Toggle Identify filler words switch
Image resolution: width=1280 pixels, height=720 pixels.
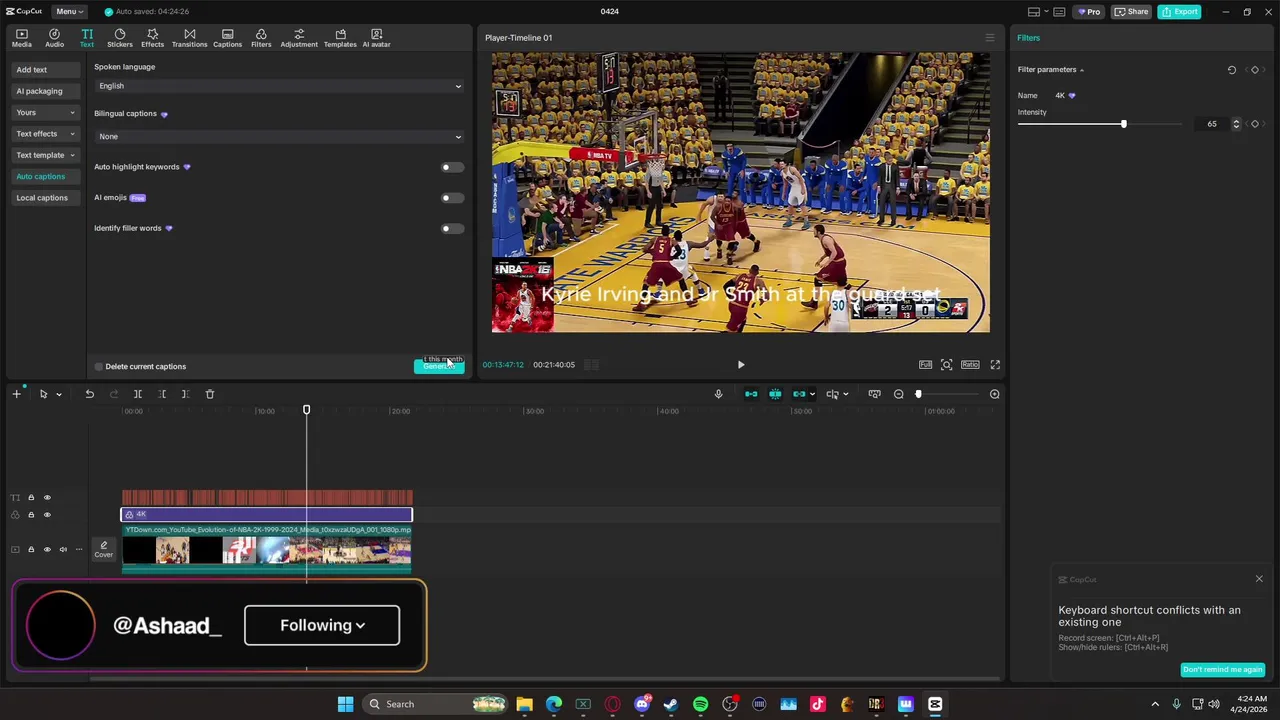452,228
